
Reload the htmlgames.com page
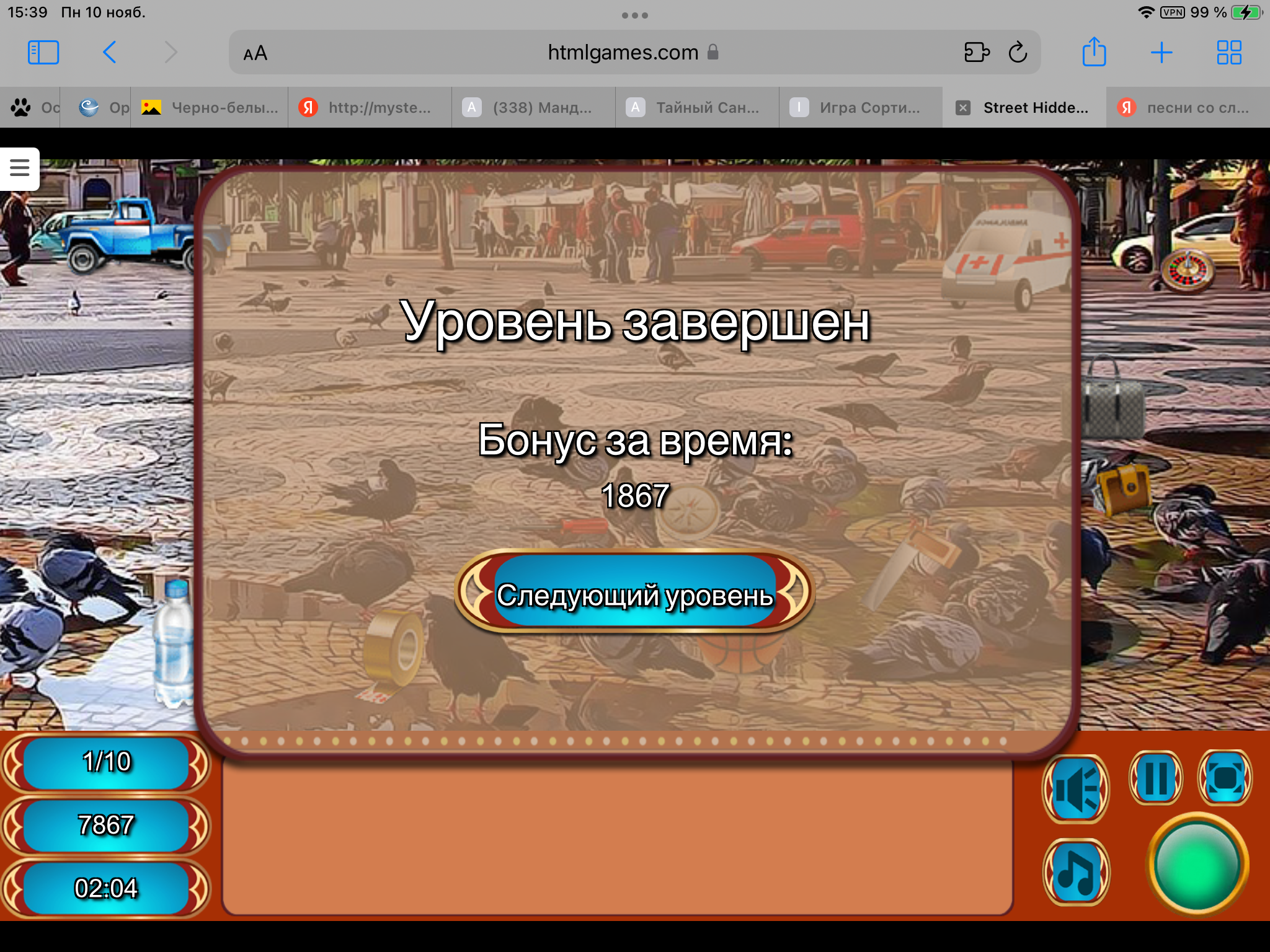click(1018, 53)
